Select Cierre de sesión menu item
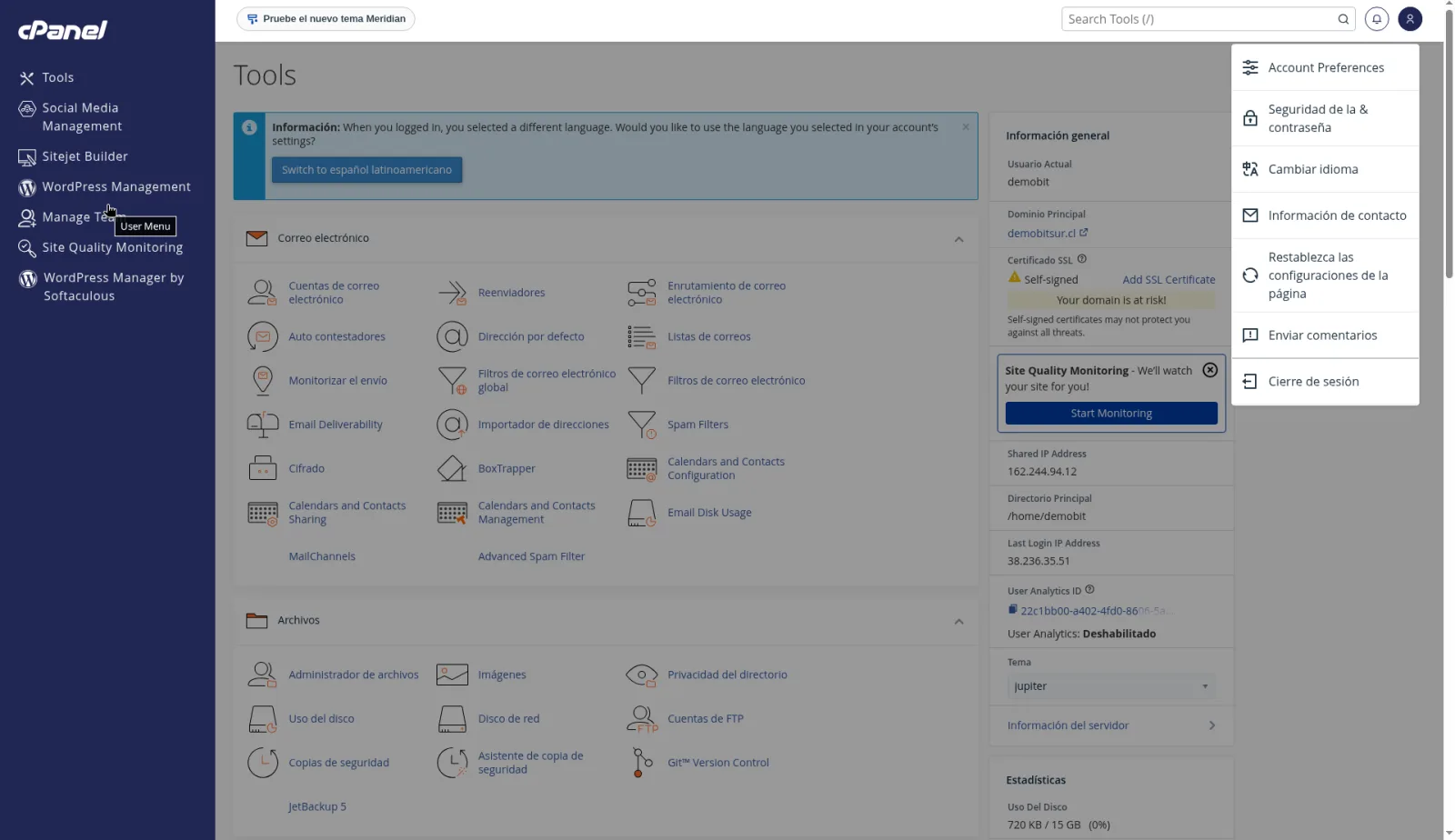This screenshot has width=1455, height=840. (1325, 382)
